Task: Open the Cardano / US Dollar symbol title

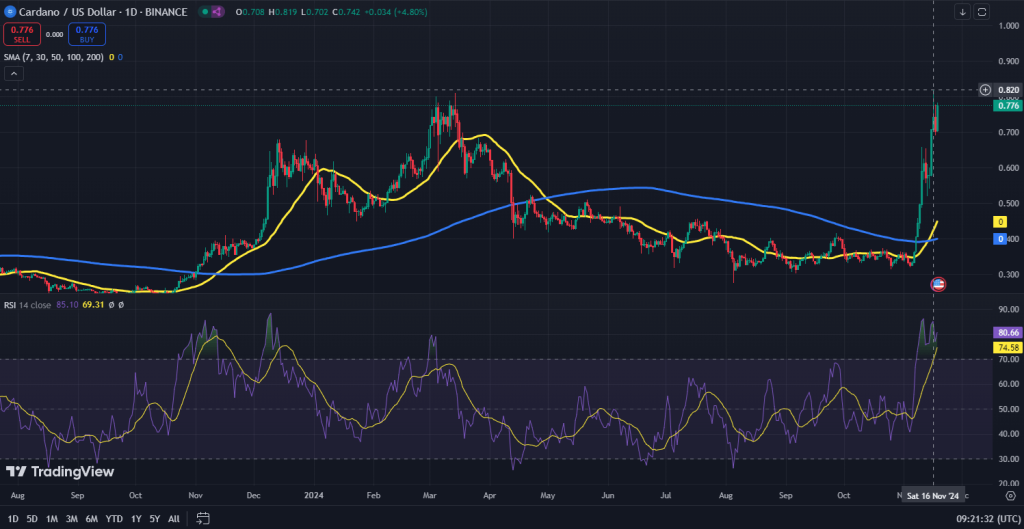Action: tap(103, 12)
